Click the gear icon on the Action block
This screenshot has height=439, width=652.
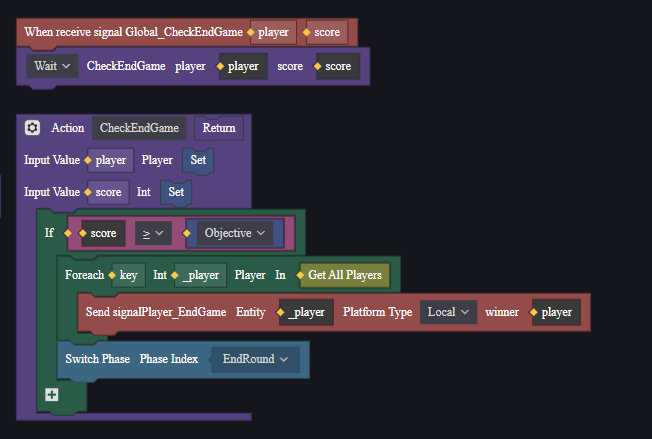point(32,128)
